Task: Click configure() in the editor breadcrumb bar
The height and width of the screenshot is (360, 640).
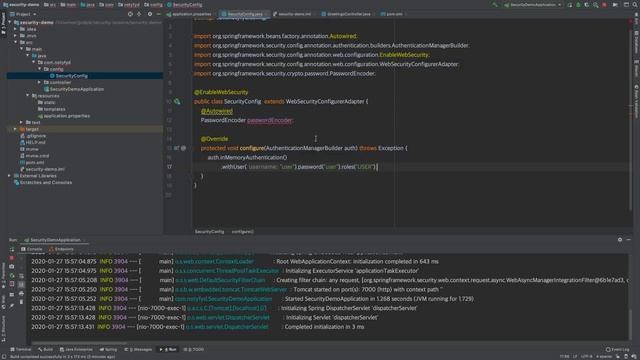Action: (242, 231)
